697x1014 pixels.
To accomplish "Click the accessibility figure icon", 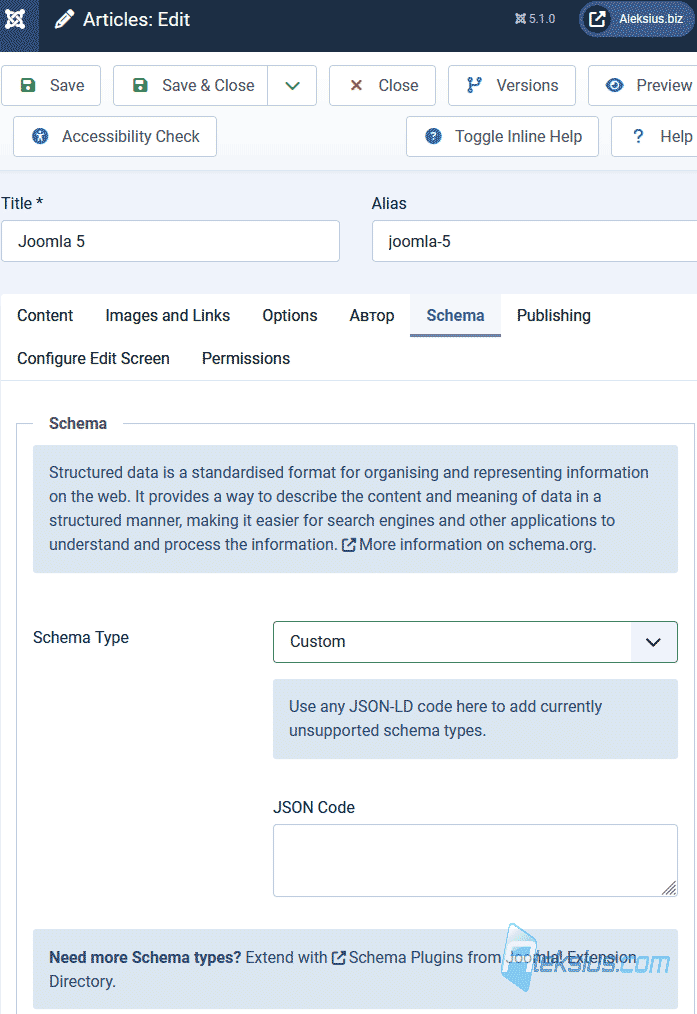I will point(40,136).
